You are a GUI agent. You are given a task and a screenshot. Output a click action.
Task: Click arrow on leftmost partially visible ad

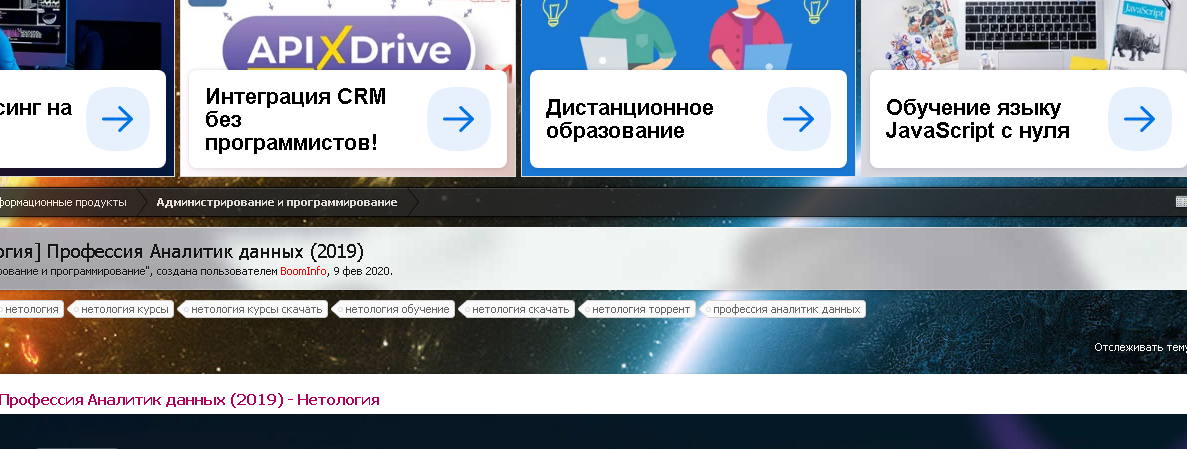117,119
